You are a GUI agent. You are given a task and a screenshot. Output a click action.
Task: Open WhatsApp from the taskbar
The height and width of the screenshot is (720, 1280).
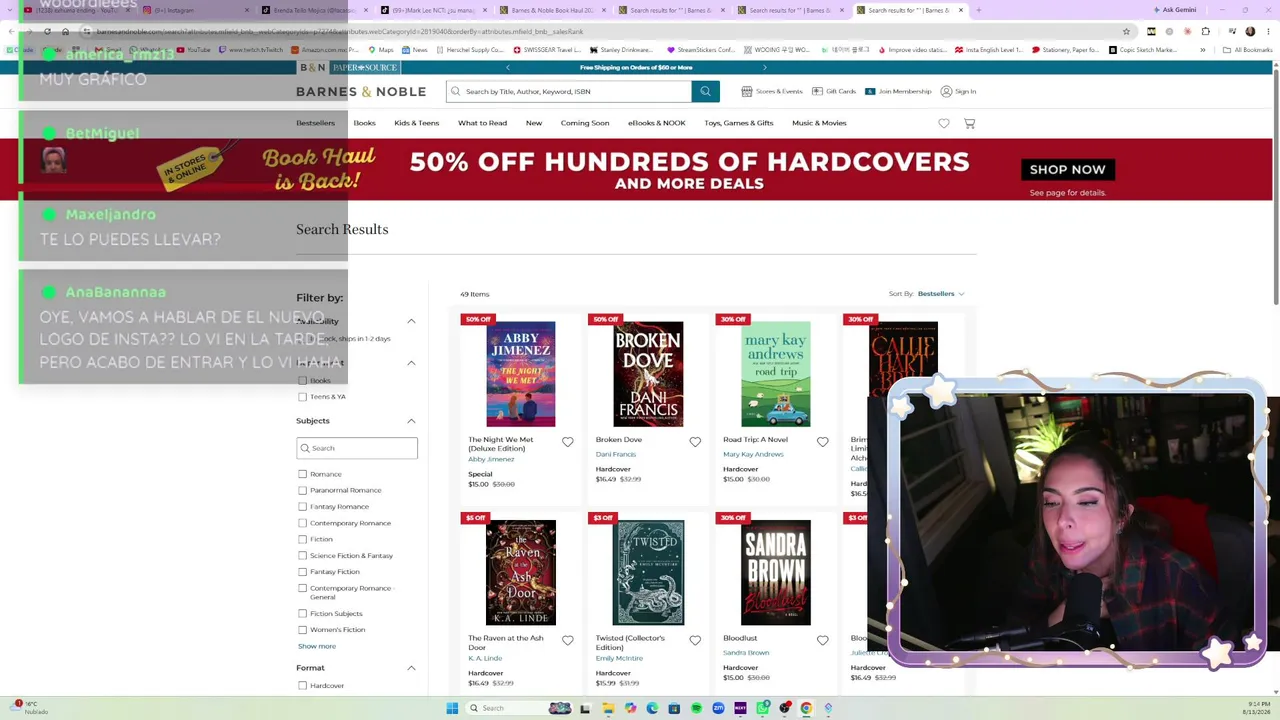pos(763,708)
